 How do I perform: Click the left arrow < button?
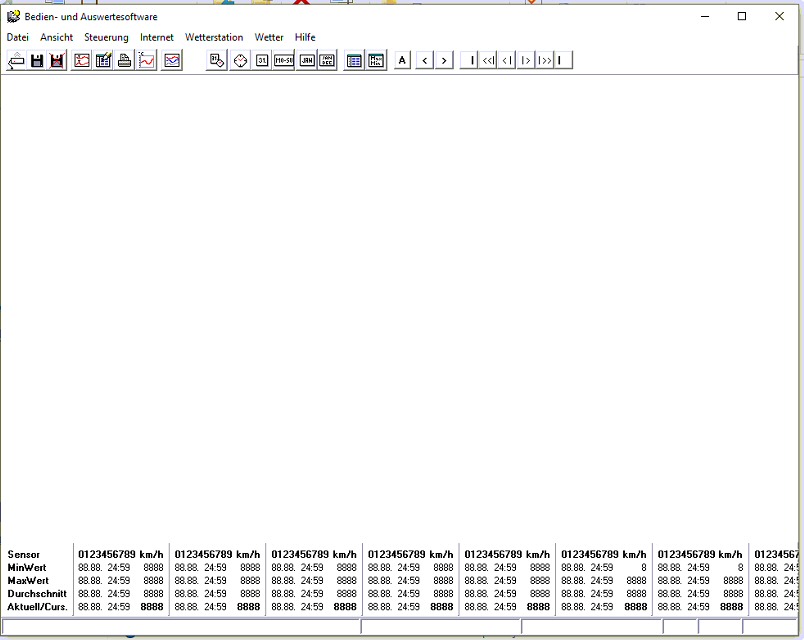pyautogui.click(x=424, y=61)
